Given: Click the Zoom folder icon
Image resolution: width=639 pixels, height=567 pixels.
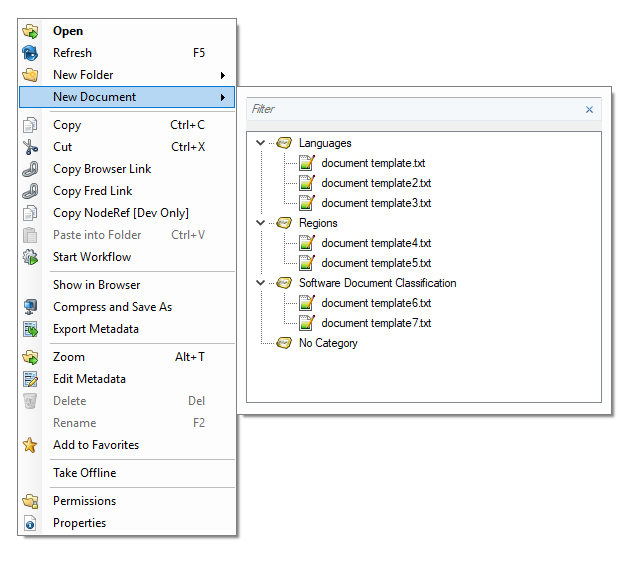Looking at the screenshot, I should coord(30,357).
